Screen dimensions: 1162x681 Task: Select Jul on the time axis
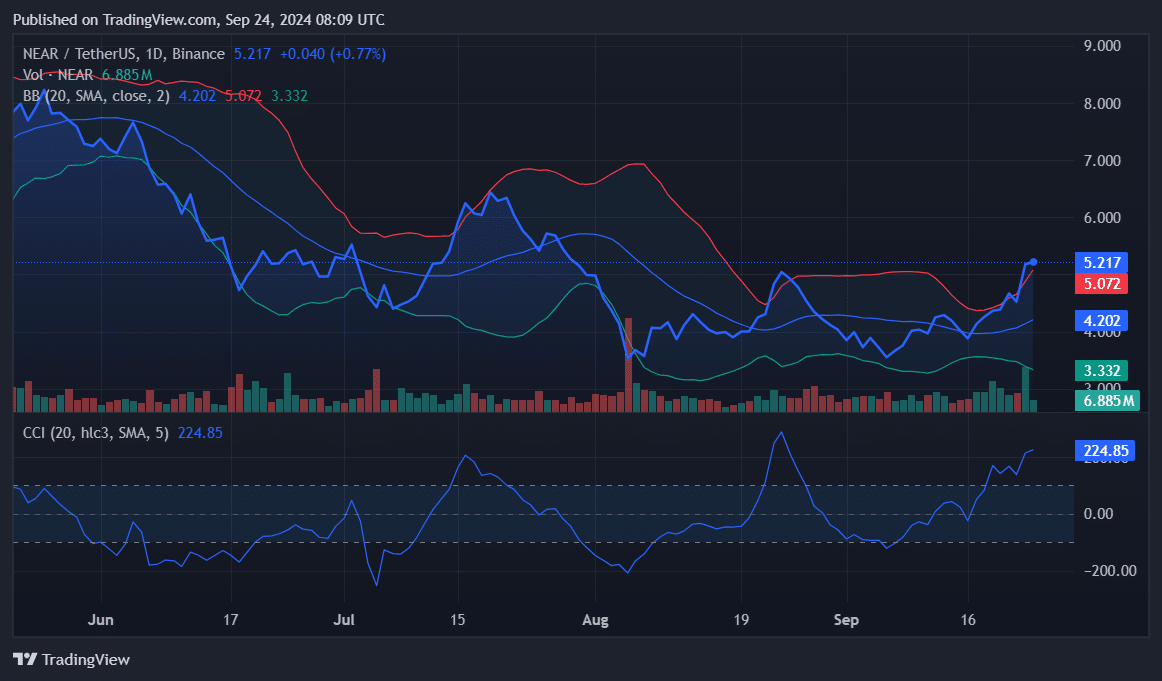(344, 620)
